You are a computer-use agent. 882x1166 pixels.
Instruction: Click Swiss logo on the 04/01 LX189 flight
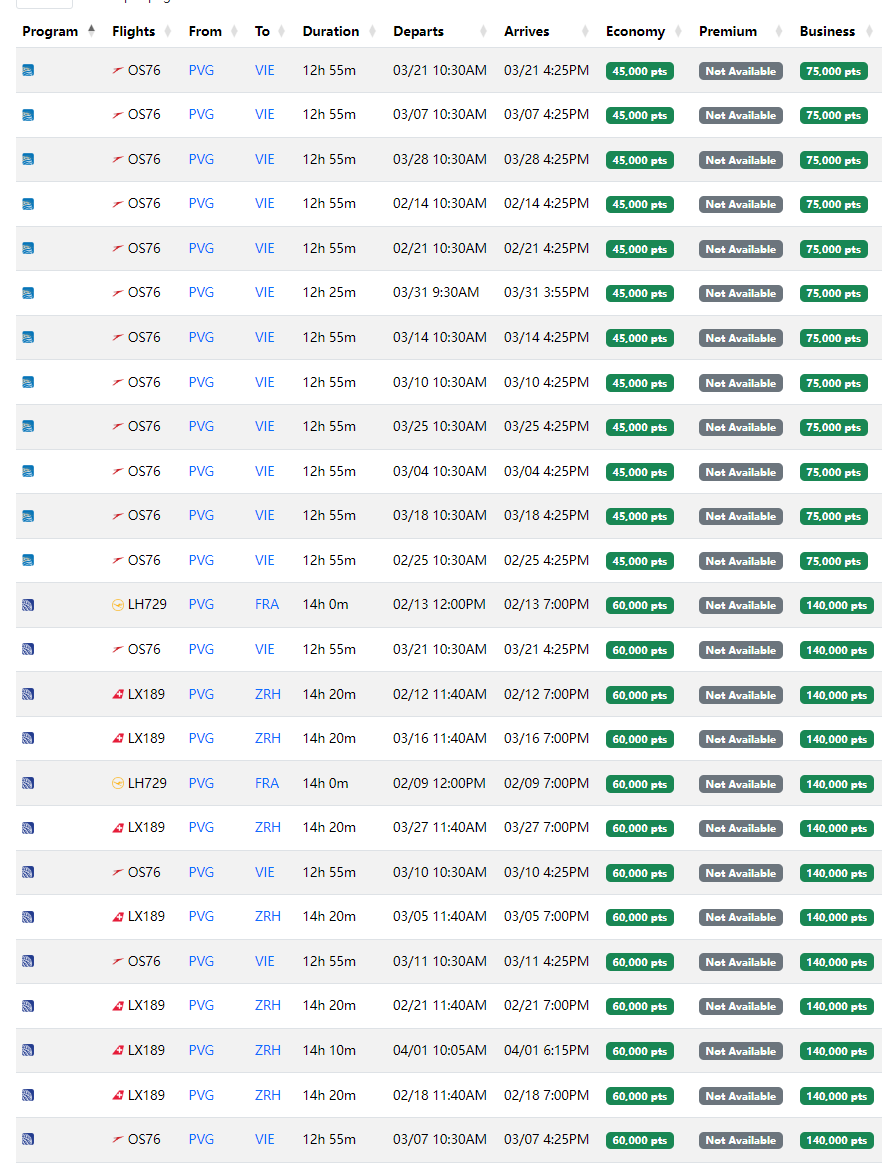coord(118,1051)
